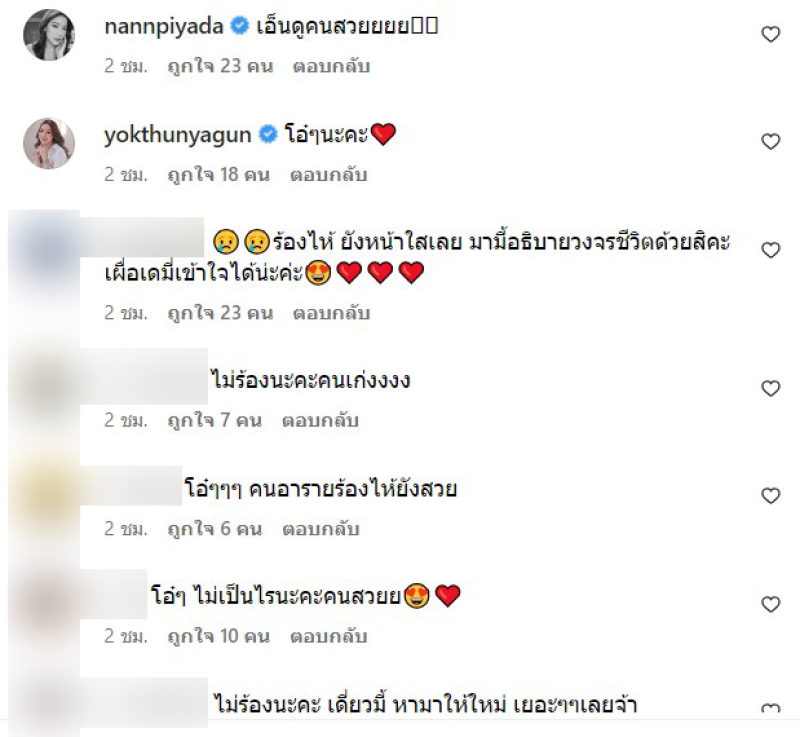This screenshot has height=737, width=800.
Task: Click yokthunyagun's verified badge
Action: click(268, 134)
